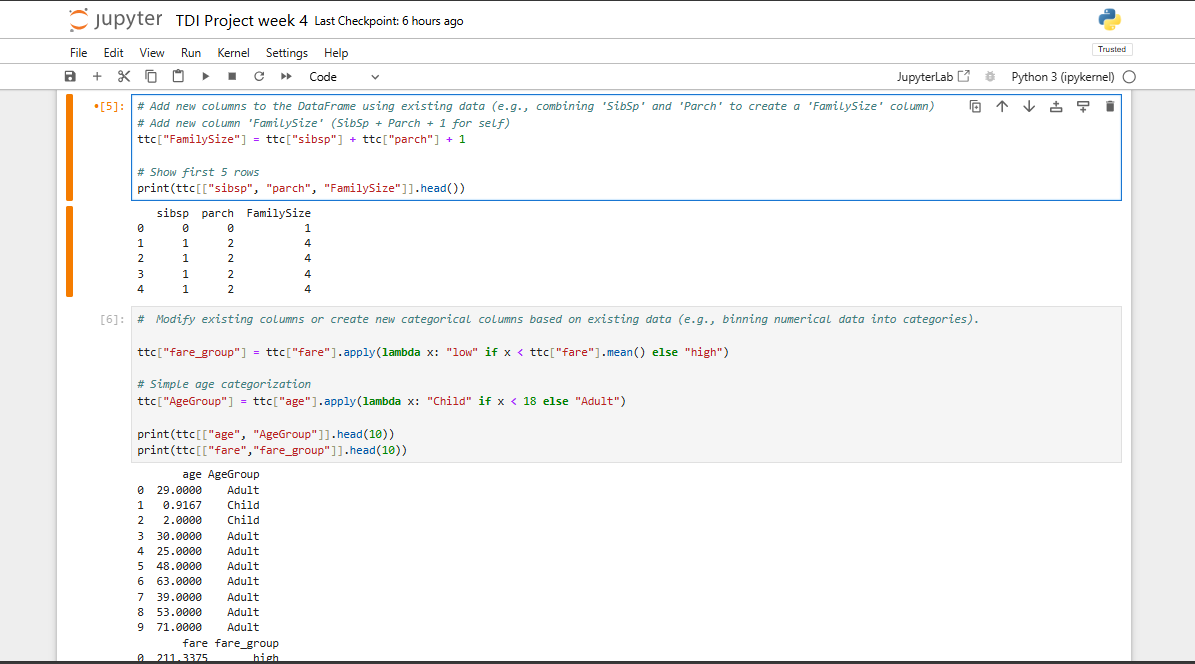Restart kernel and run all cells
This screenshot has width=1195, height=664.
click(287, 76)
